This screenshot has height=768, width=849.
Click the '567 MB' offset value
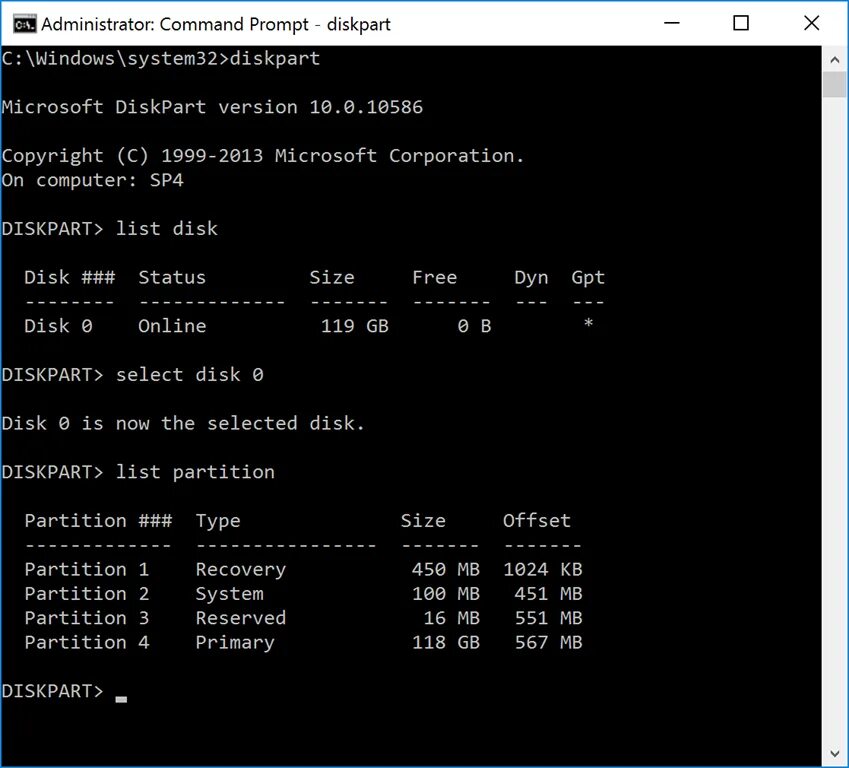(x=548, y=642)
